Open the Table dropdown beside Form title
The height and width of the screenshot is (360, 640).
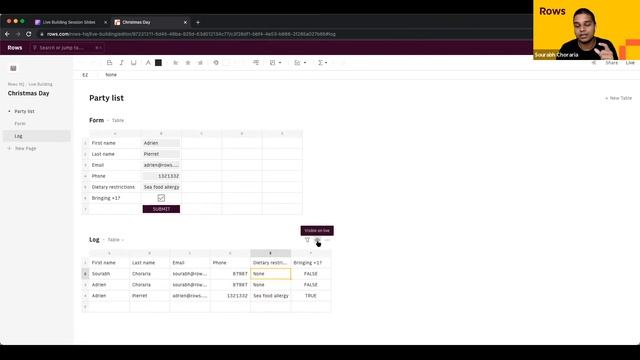pyautogui.click(x=118, y=120)
